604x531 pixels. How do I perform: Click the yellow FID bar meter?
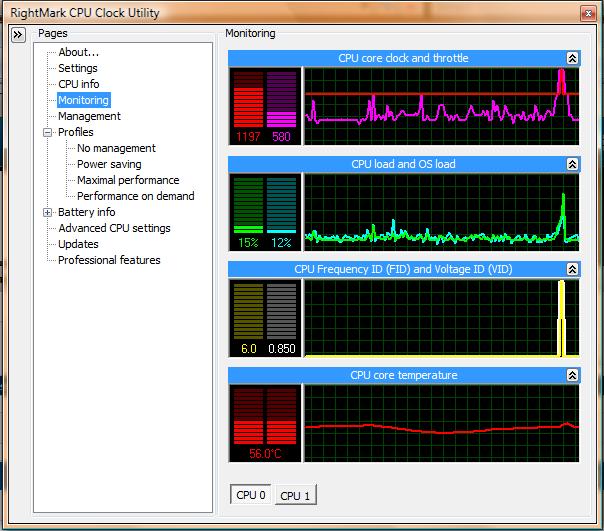pyautogui.click(x=248, y=311)
